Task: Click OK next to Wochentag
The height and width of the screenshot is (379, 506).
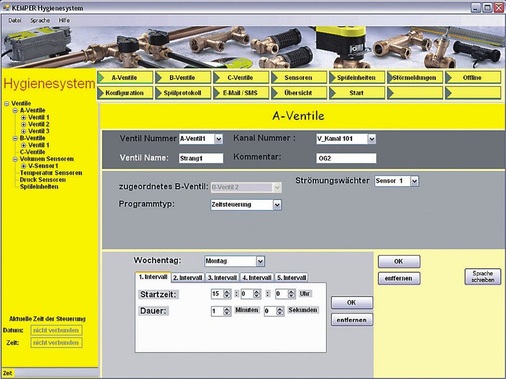Action: click(399, 261)
